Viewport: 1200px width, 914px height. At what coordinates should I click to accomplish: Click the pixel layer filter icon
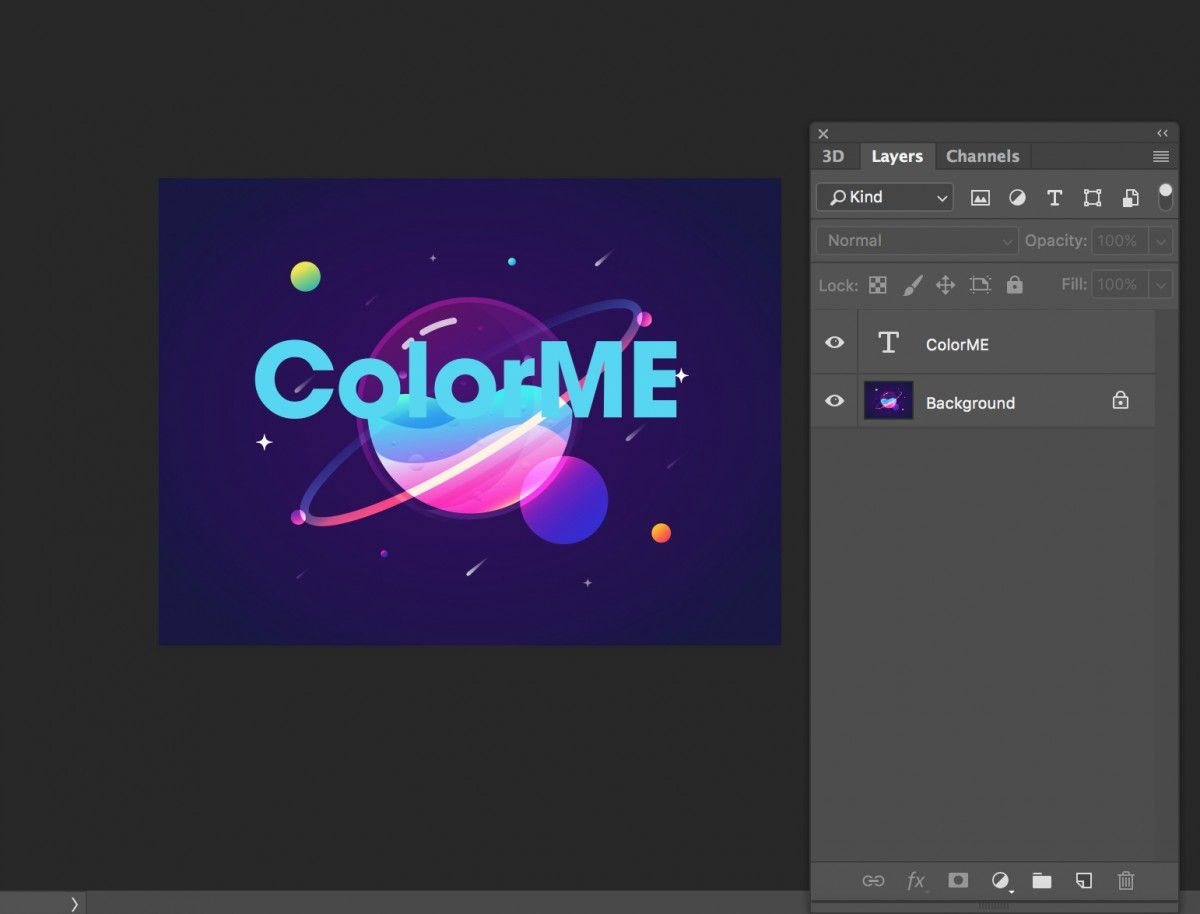pos(980,198)
